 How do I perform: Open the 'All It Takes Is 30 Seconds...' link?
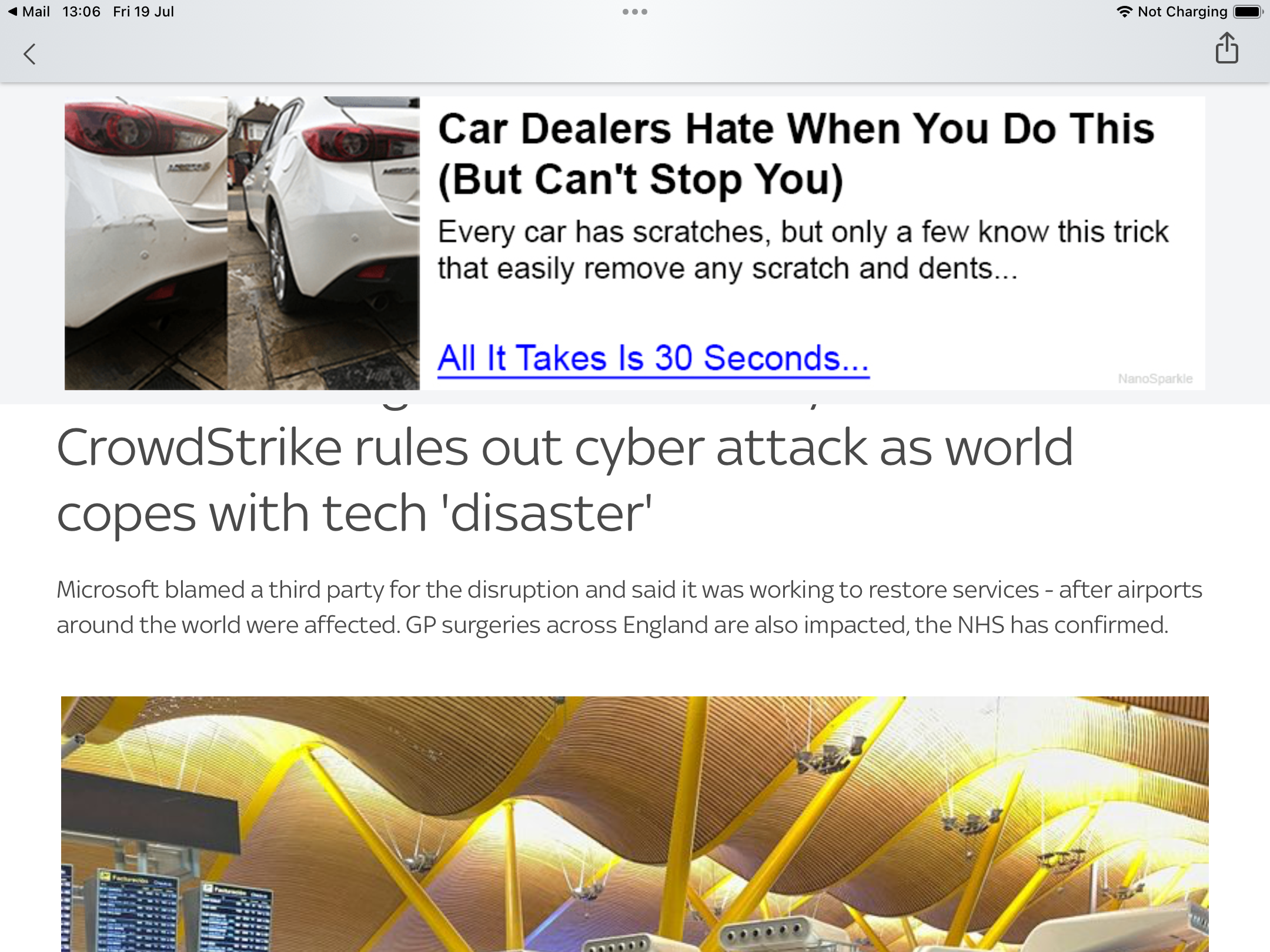(653, 358)
